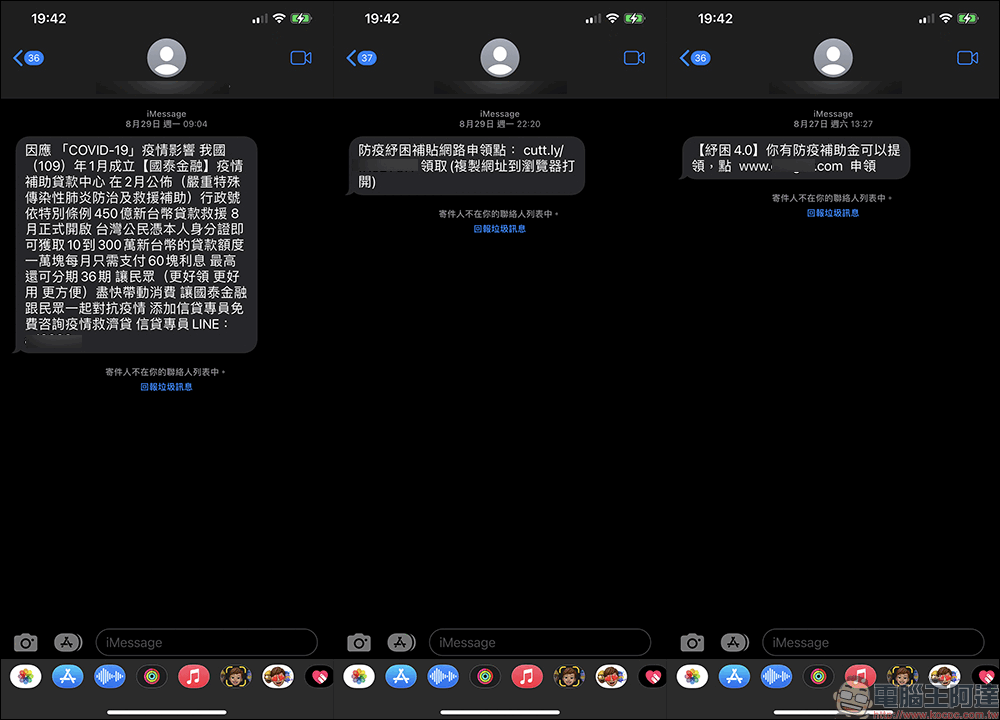Open Memoji stickers in cutt.ly conversation drawer
This screenshot has width=1000, height=720.
(612, 676)
